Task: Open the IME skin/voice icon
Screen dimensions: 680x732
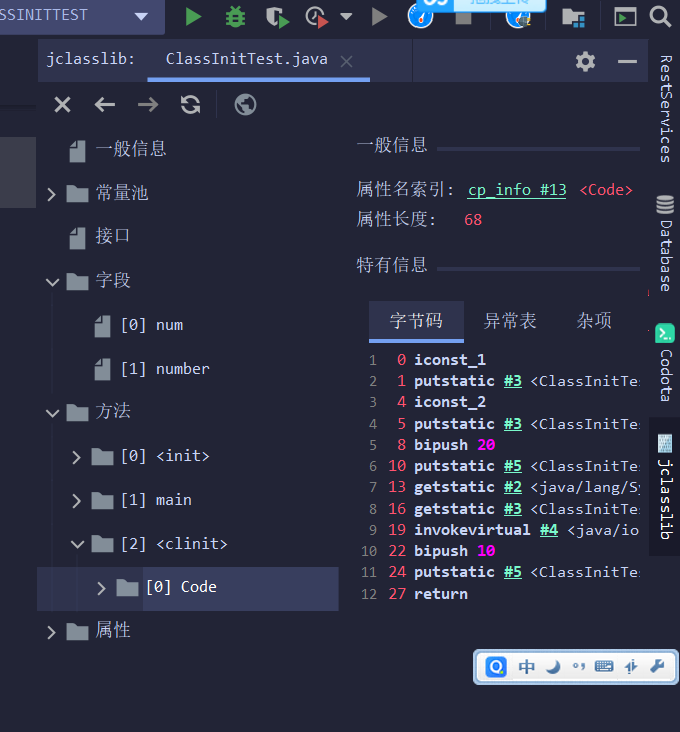Action: [x=631, y=667]
